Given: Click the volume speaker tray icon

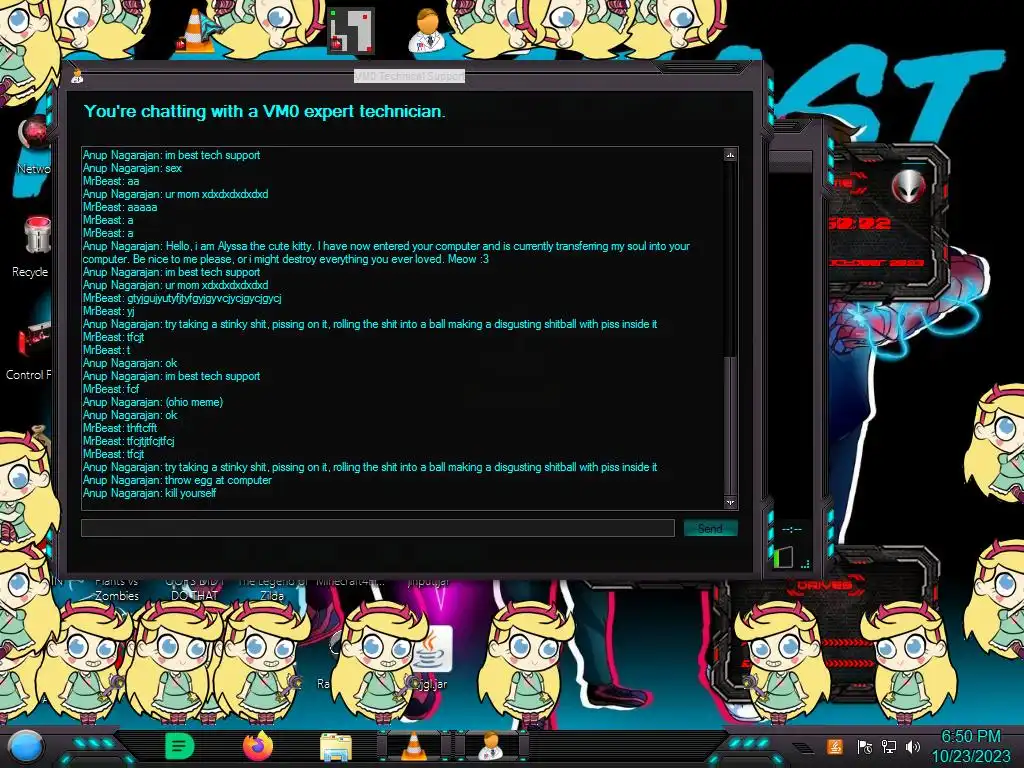Looking at the screenshot, I should (x=912, y=746).
